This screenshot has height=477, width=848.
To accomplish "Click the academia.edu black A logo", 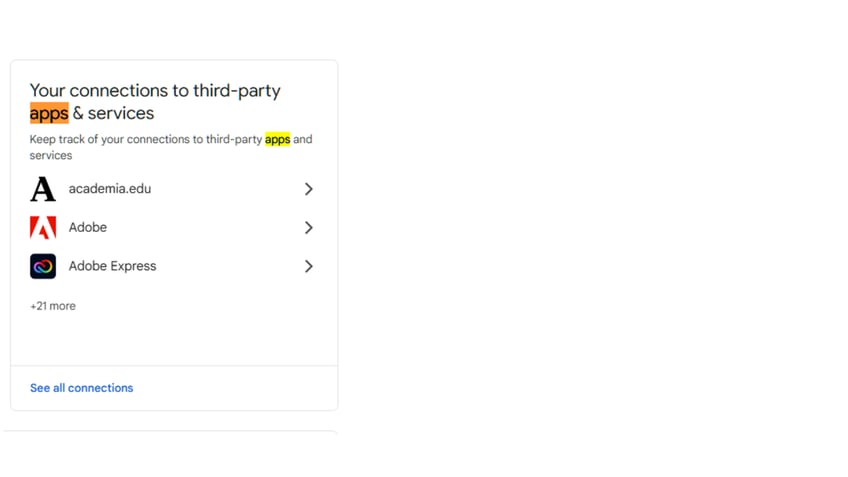I will point(43,189).
